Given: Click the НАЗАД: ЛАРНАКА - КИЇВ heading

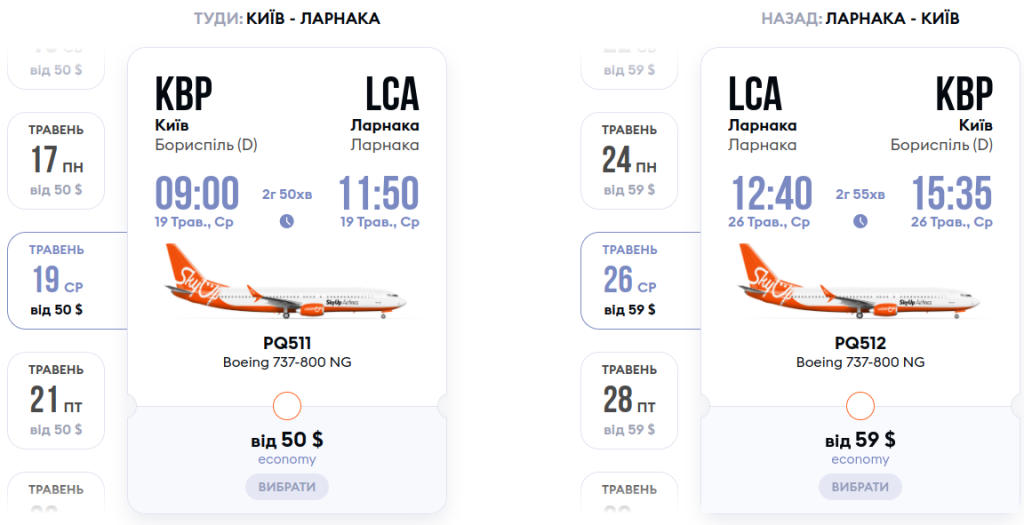Looking at the screenshot, I should pos(860,18).
